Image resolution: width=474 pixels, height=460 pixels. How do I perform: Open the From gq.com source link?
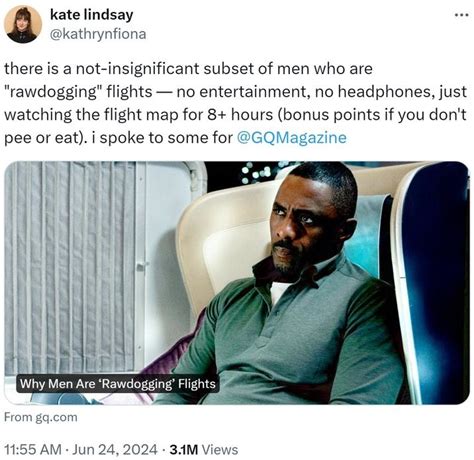(x=41, y=417)
